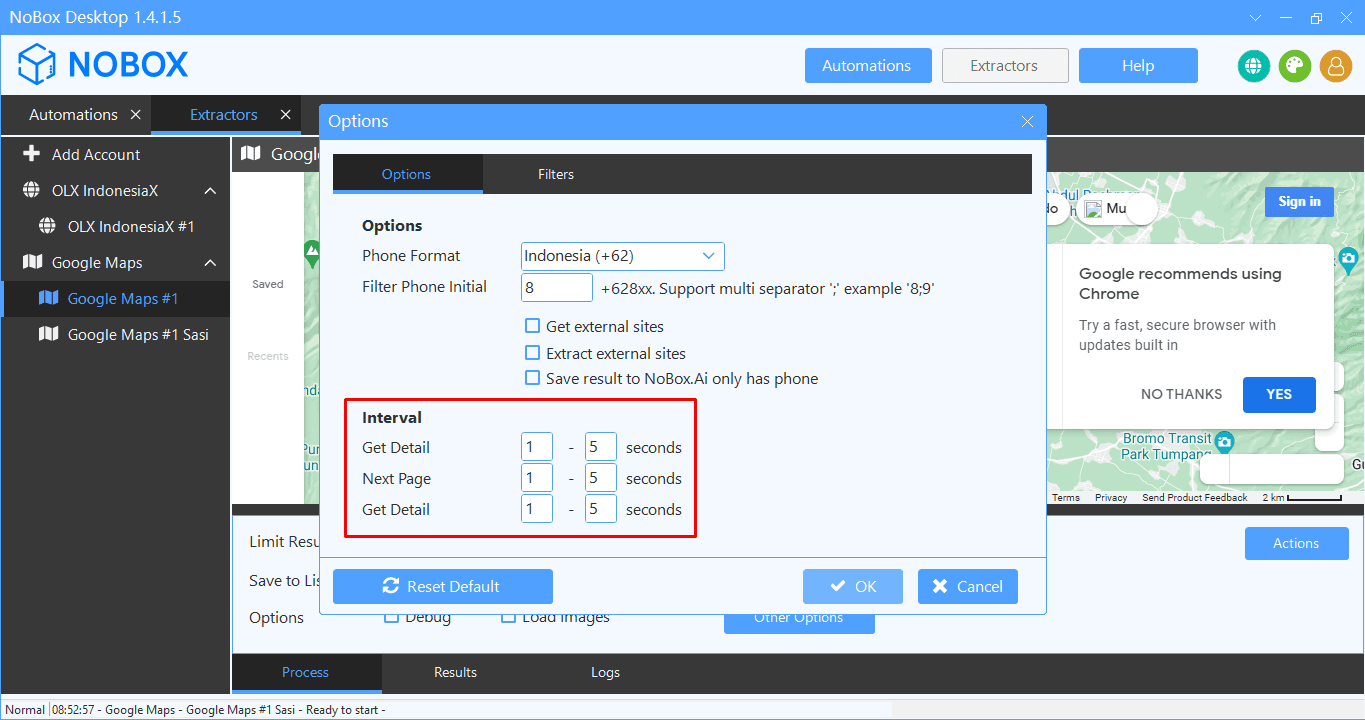Click the plus icon beside Add Account

click(32, 154)
